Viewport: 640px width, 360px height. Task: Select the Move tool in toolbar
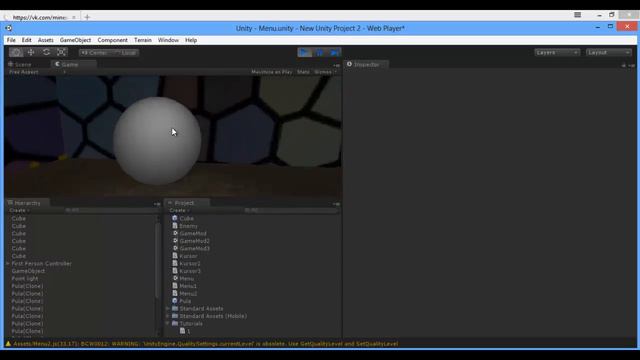pyautogui.click(x=31, y=52)
